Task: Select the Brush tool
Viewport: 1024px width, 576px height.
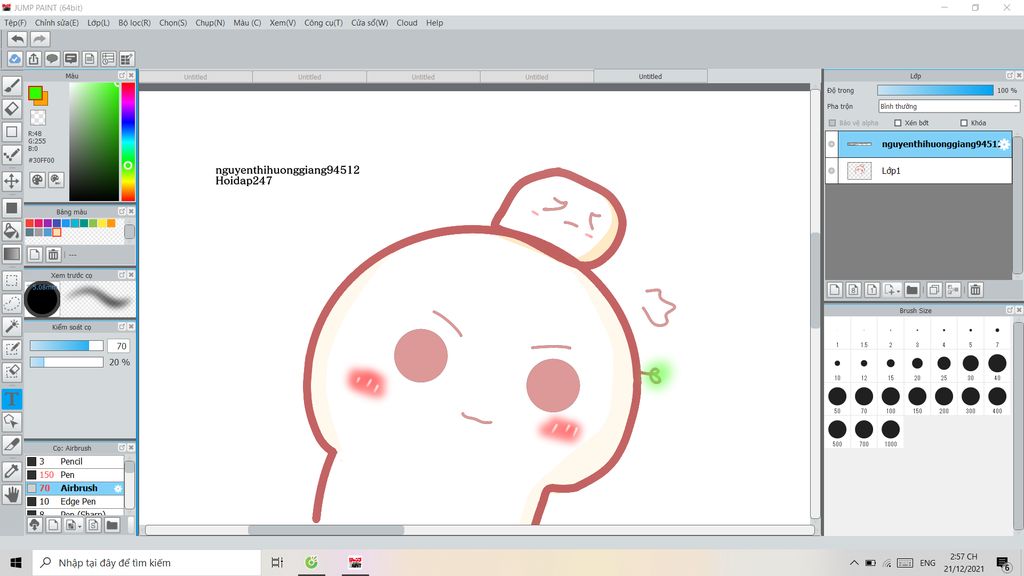Action: point(12,86)
